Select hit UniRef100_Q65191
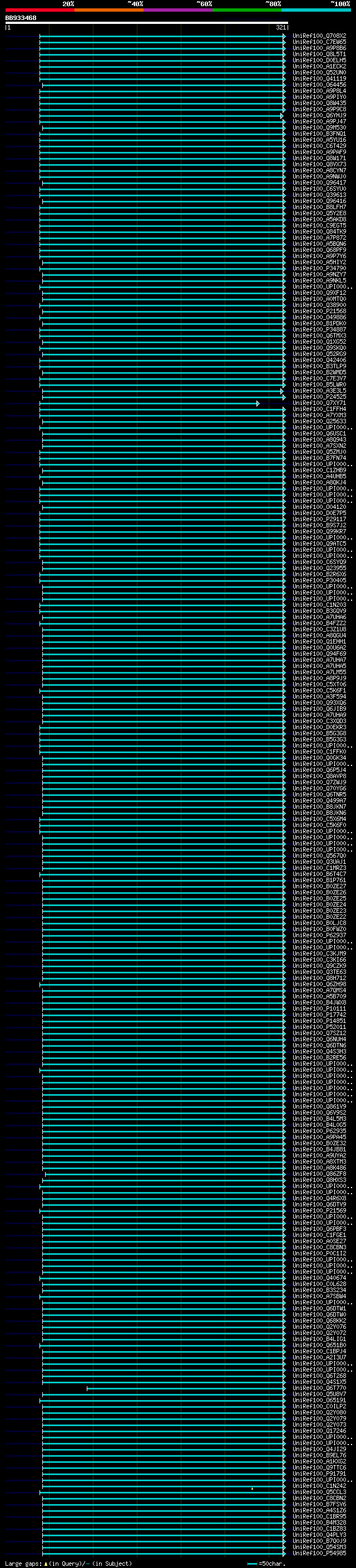Viewport: 356px width, 1568px height. [319, 1400]
